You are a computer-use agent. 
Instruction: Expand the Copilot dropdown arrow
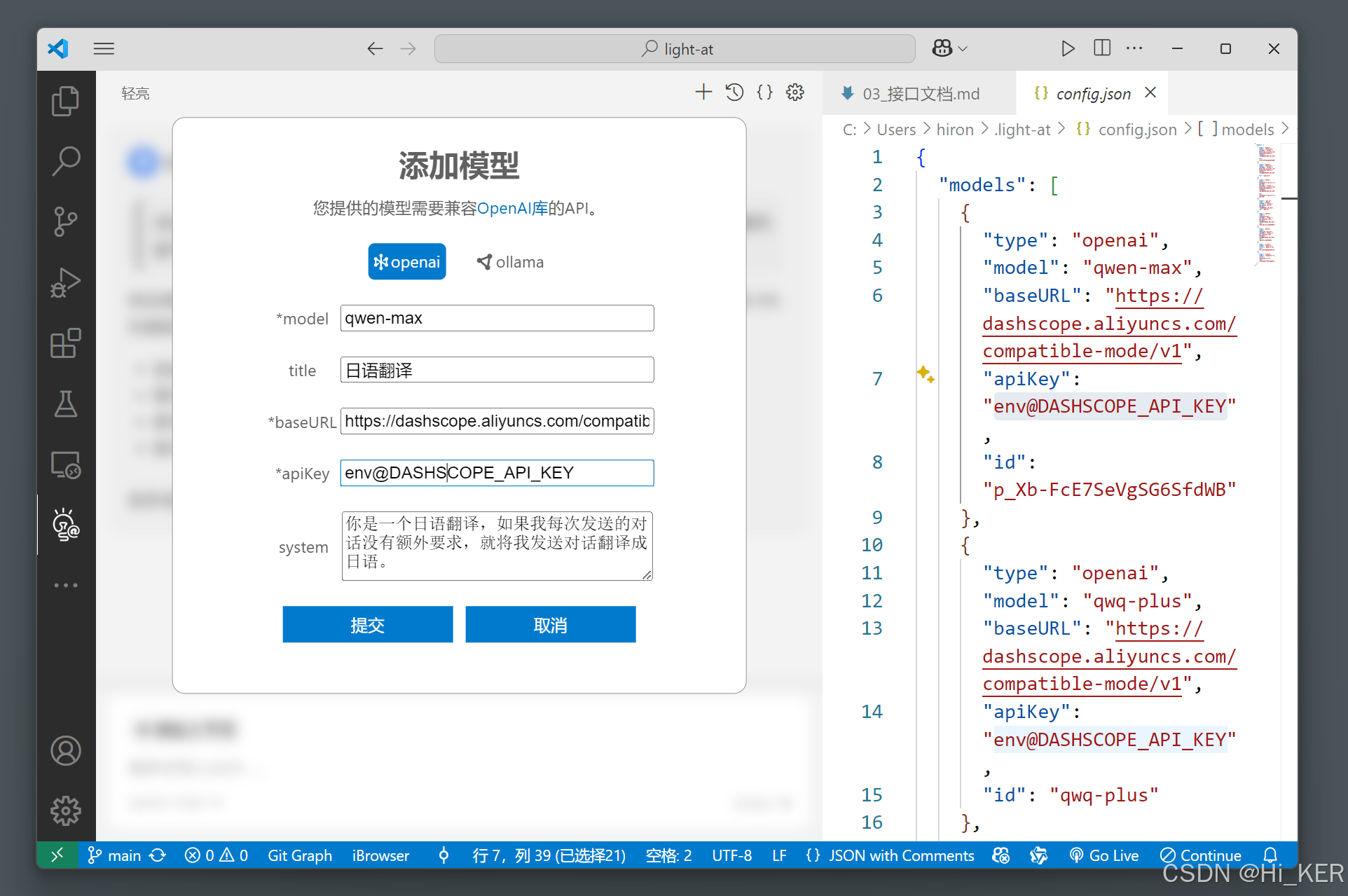click(963, 48)
